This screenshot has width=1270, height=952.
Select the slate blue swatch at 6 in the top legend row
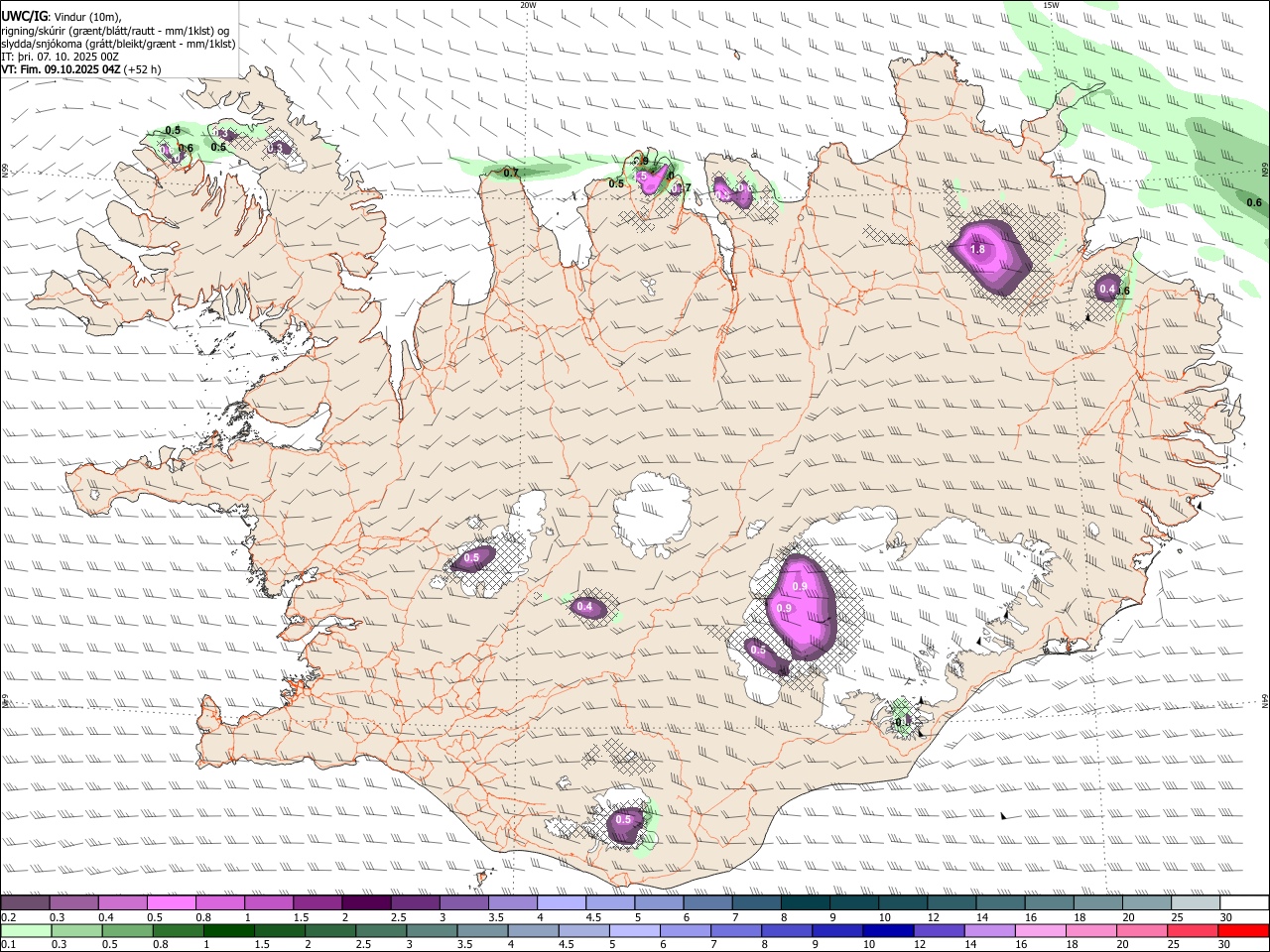[x=708, y=903]
